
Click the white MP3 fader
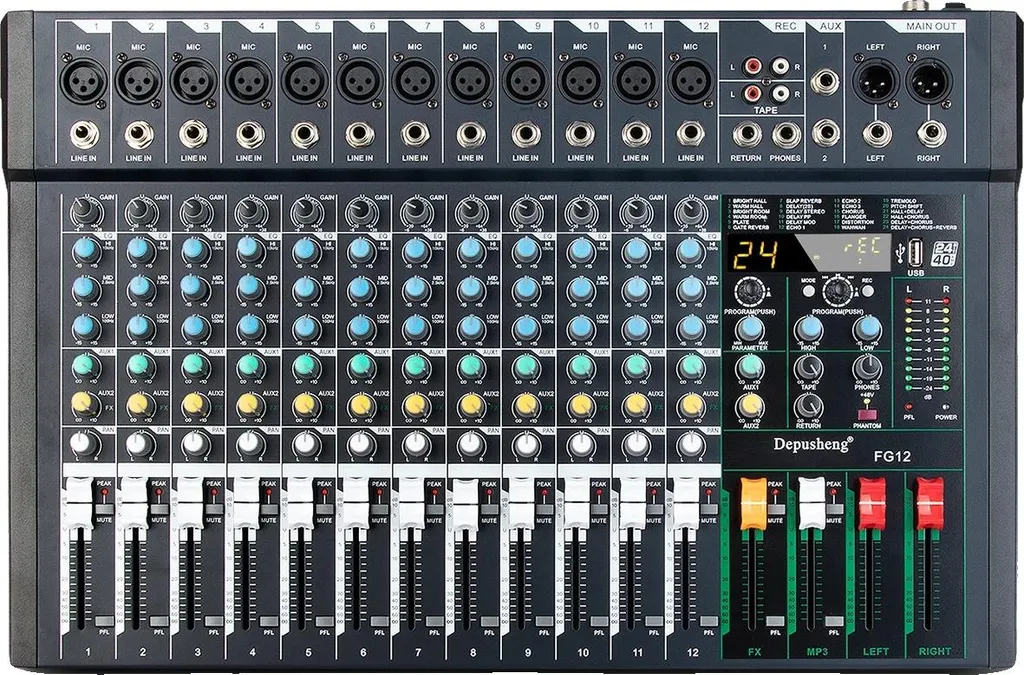tap(811, 503)
